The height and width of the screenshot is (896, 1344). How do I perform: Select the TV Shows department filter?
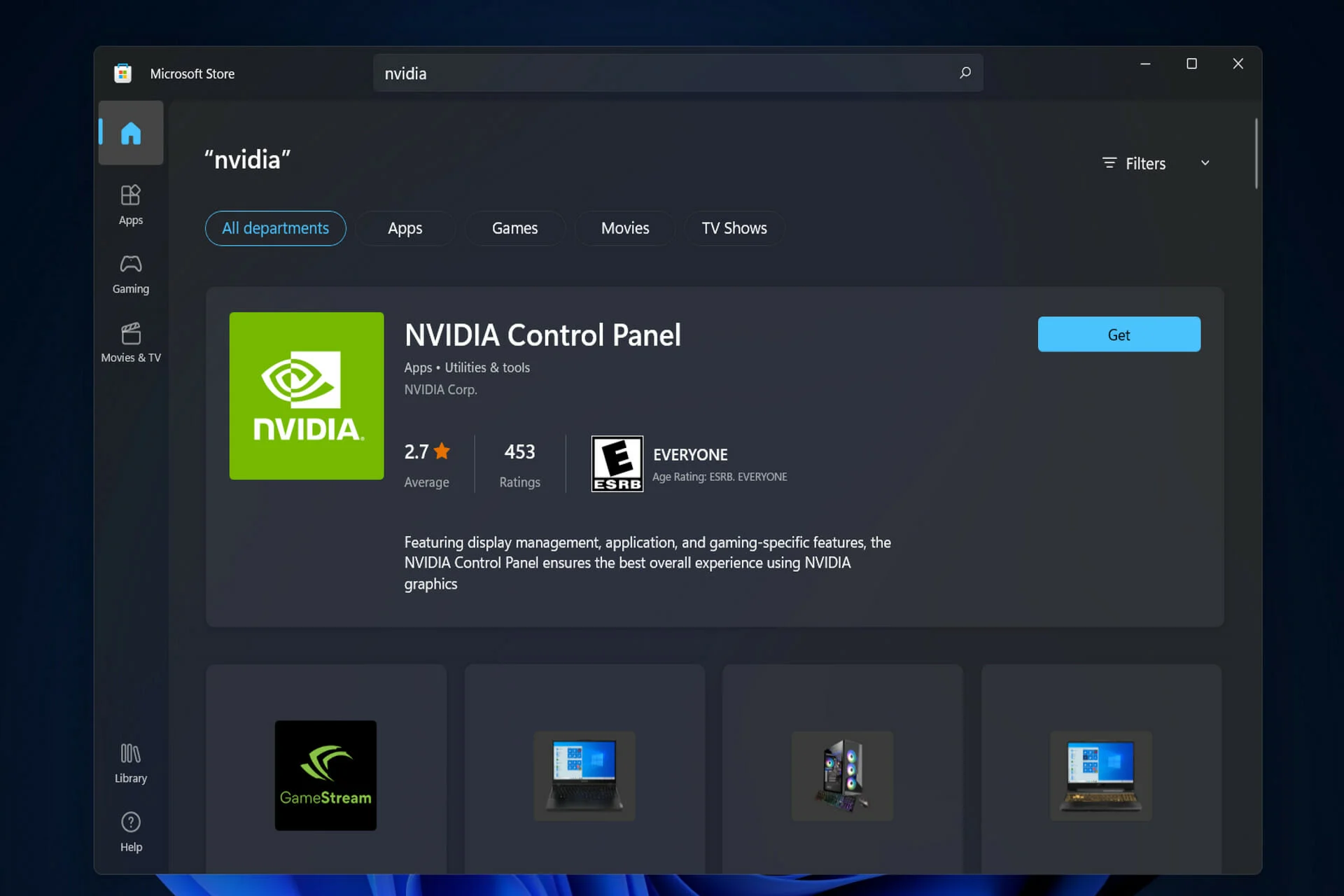coord(734,227)
